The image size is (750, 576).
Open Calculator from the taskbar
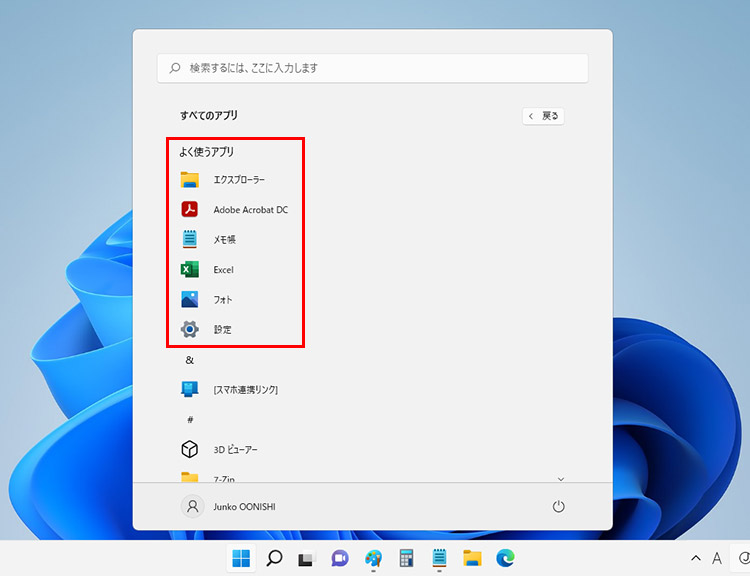(406, 558)
